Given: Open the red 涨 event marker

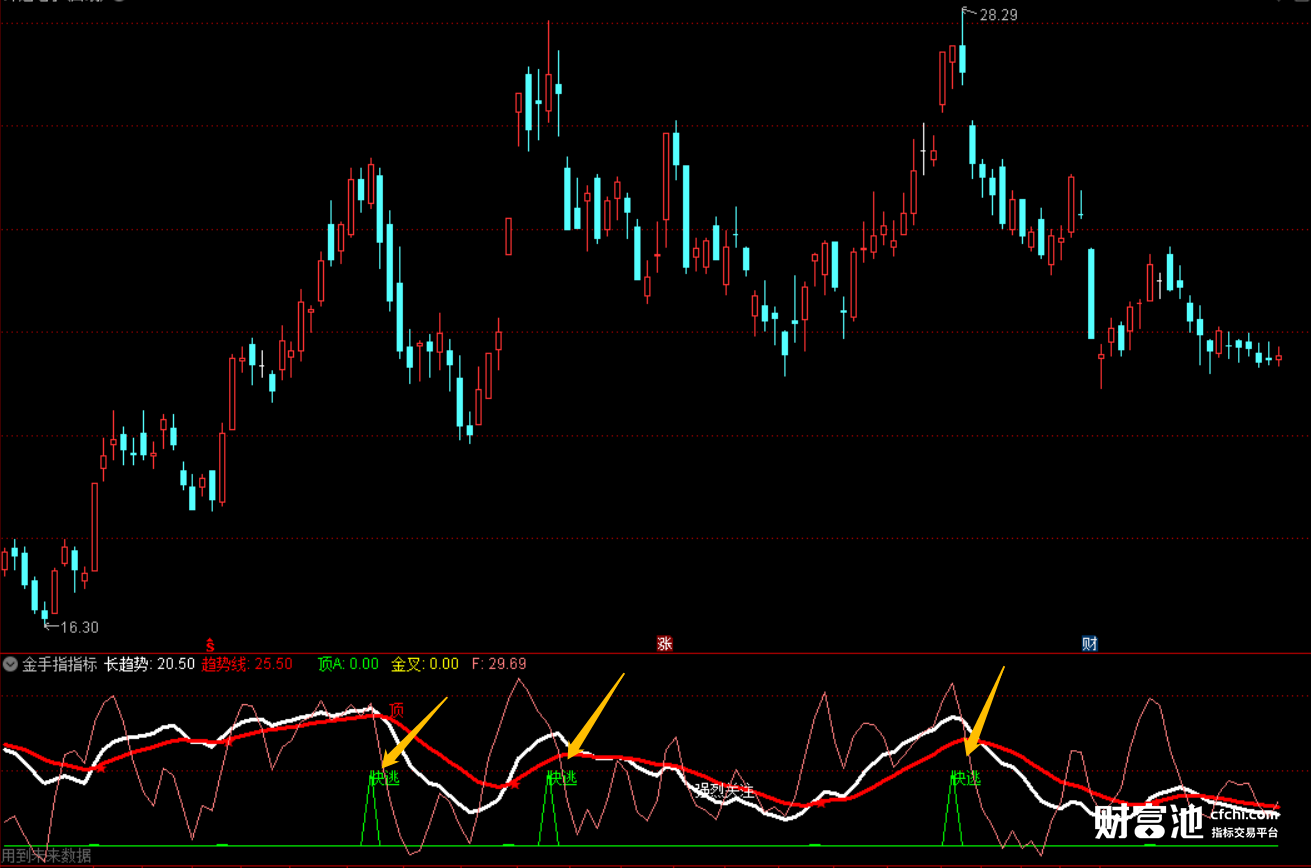Looking at the screenshot, I should point(664,644).
